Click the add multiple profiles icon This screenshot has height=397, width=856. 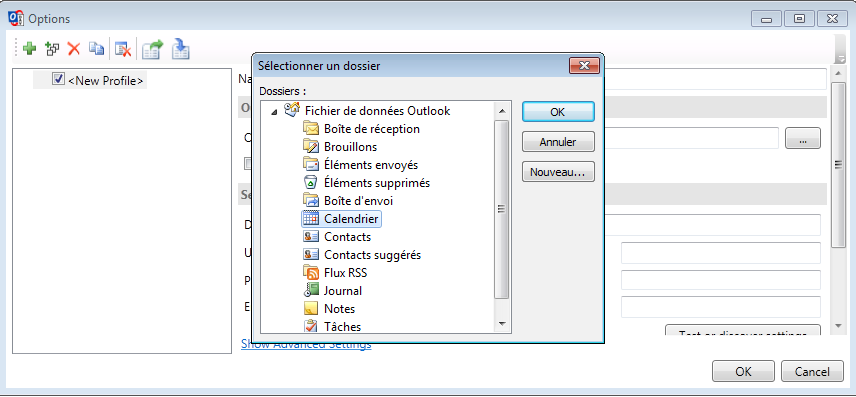tap(52, 49)
